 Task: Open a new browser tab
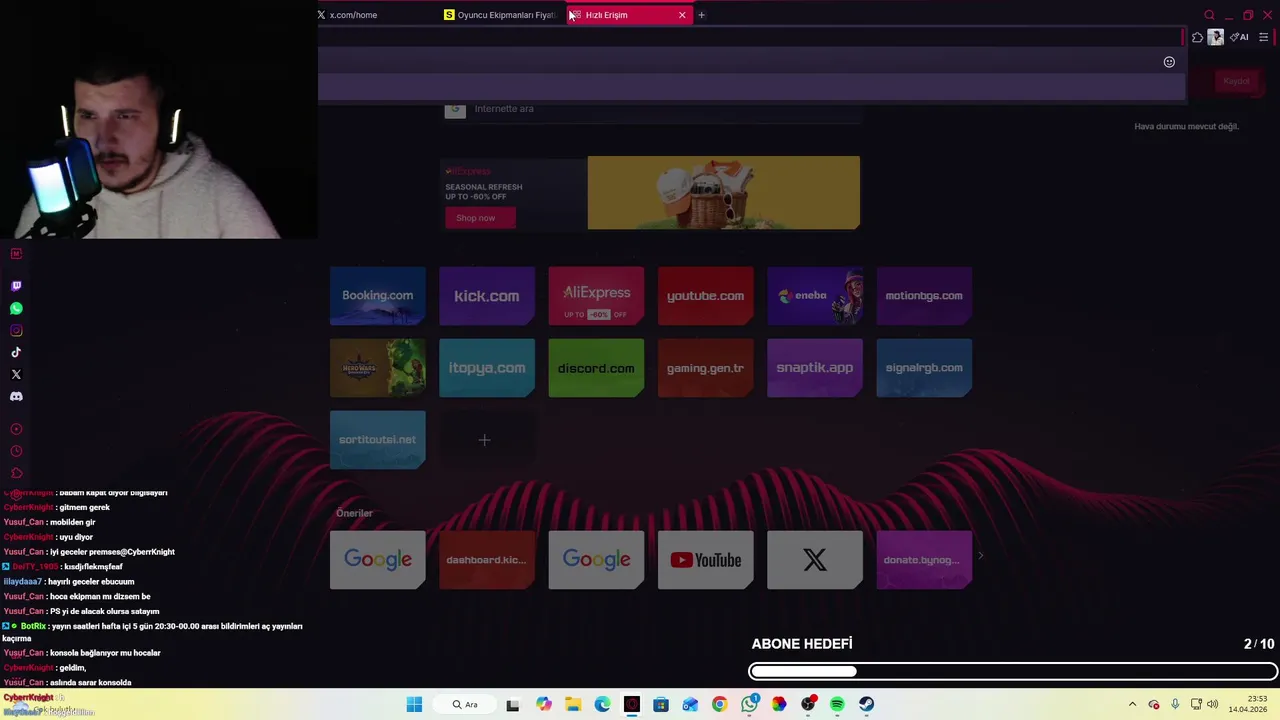(701, 15)
